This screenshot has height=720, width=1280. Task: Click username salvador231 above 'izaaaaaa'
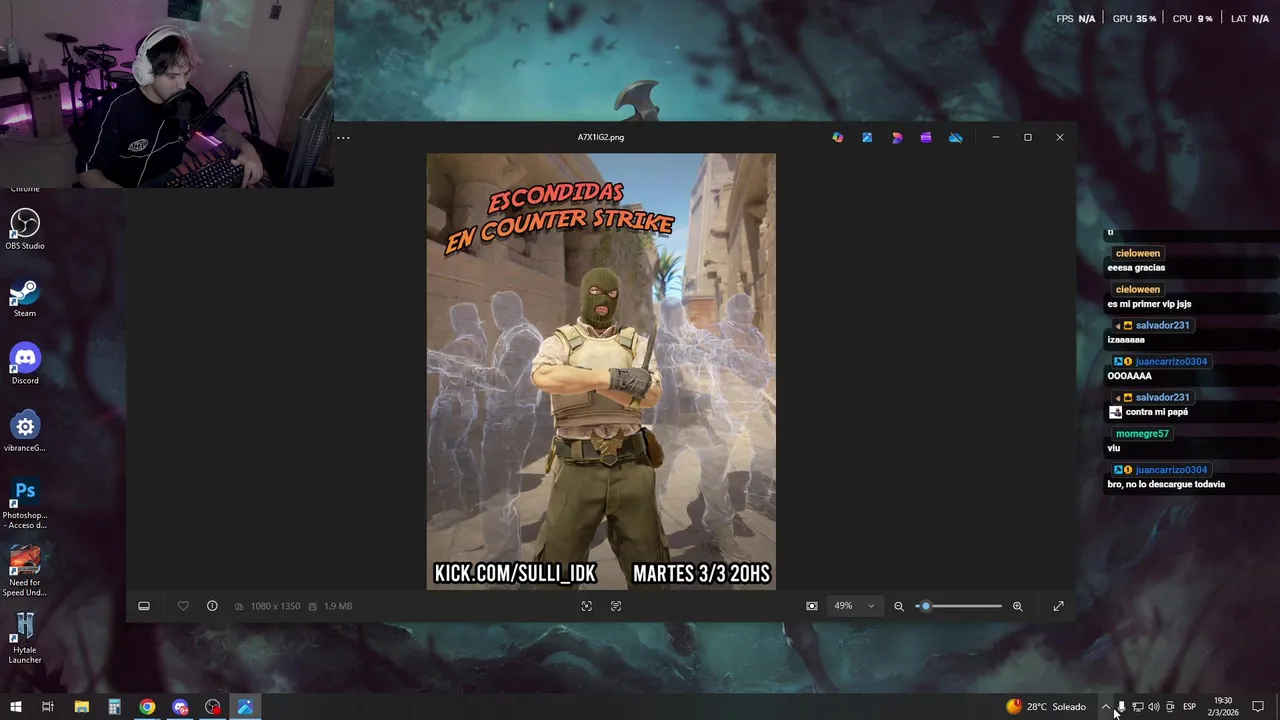coord(1162,326)
